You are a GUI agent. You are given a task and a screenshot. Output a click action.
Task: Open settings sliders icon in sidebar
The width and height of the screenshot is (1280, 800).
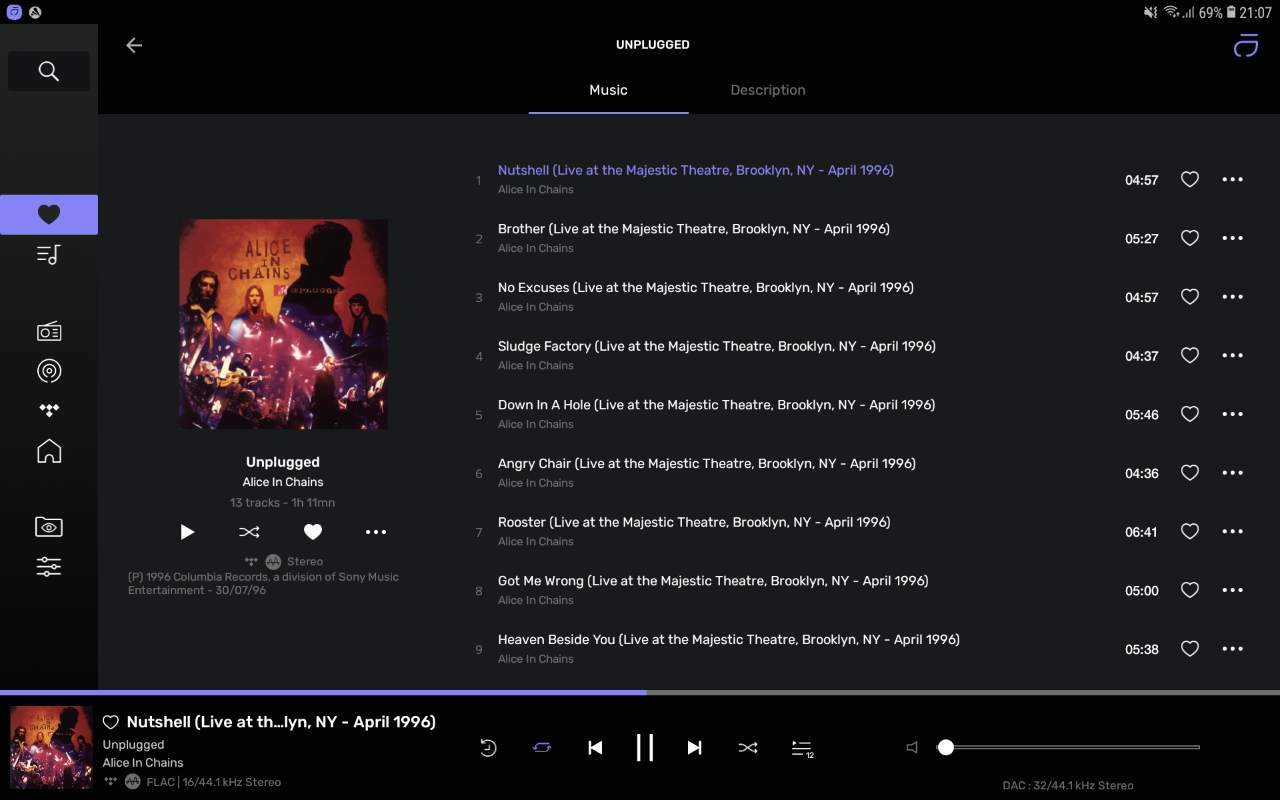48,567
